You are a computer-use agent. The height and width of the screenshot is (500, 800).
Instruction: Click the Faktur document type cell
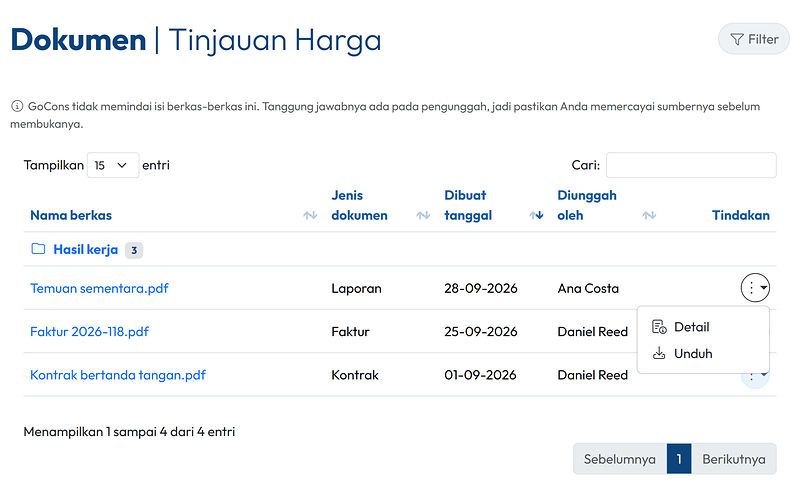[x=350, y=332]
